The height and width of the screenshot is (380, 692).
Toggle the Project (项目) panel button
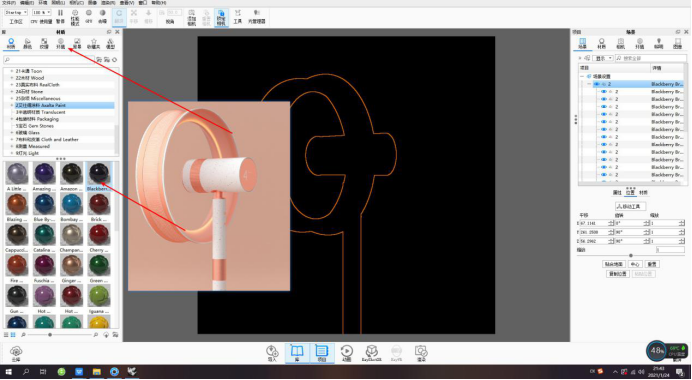tap(322, 354)
